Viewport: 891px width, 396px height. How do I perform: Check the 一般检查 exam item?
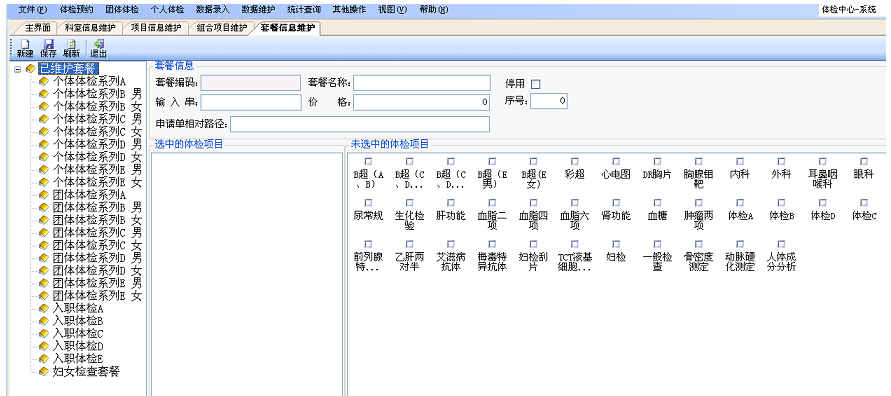point(657,244)
